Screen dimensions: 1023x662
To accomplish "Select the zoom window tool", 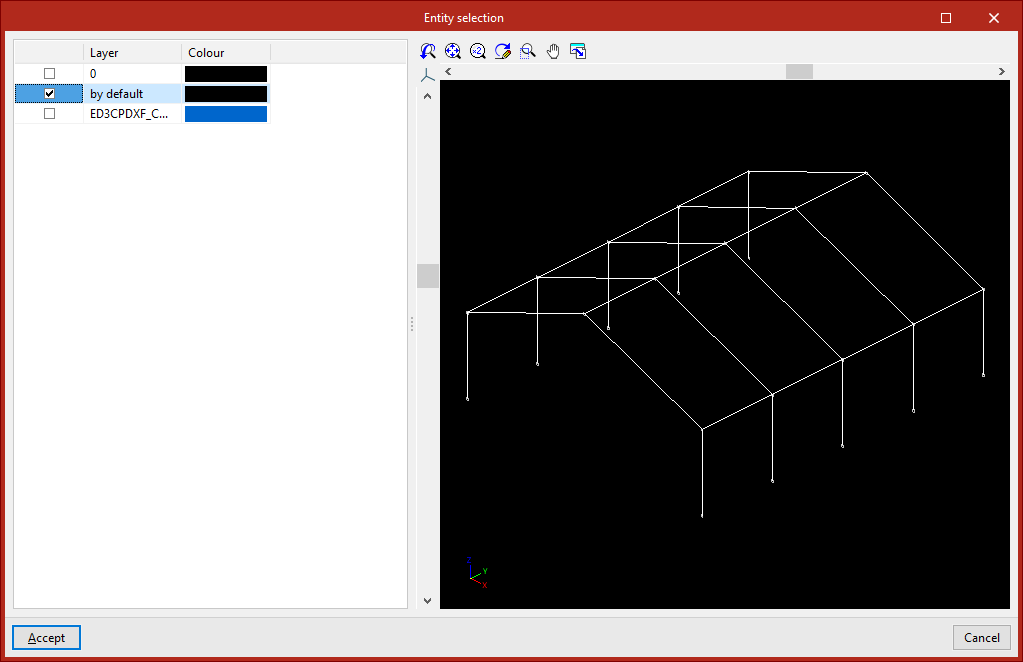I will click(528, 51).
